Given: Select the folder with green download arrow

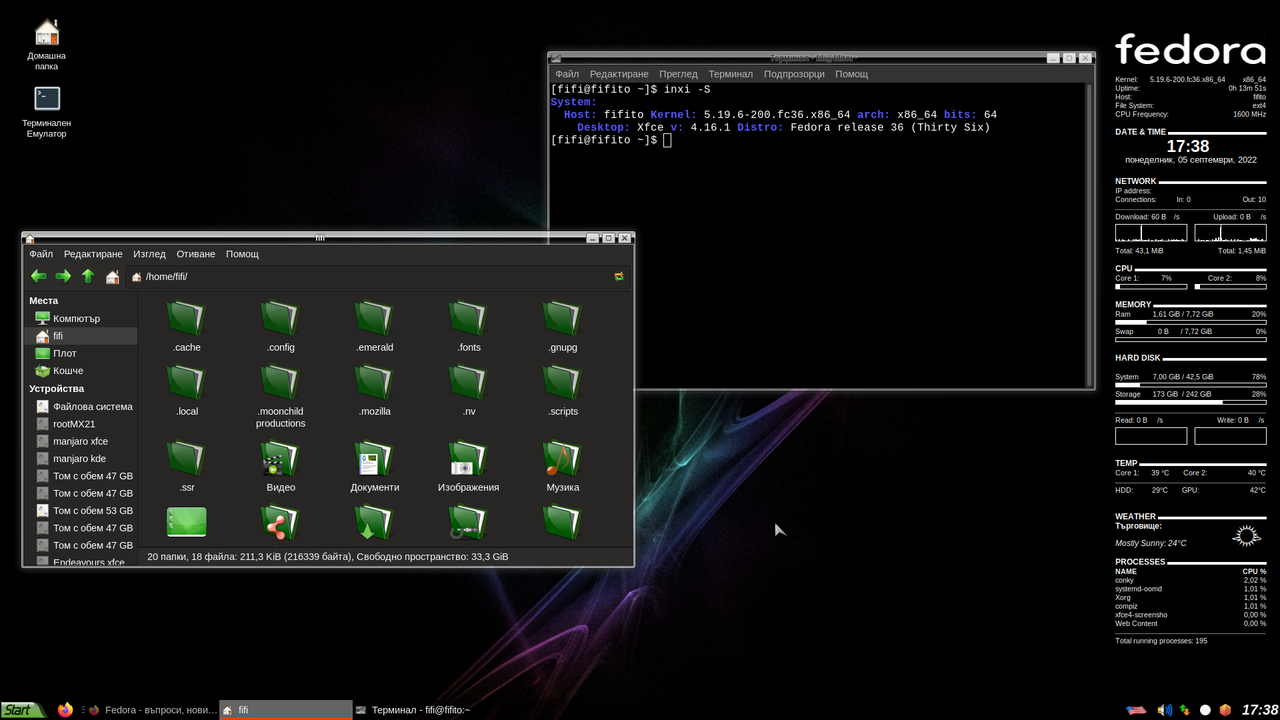Looking at the screenshot, I should (x=375, y=522).
